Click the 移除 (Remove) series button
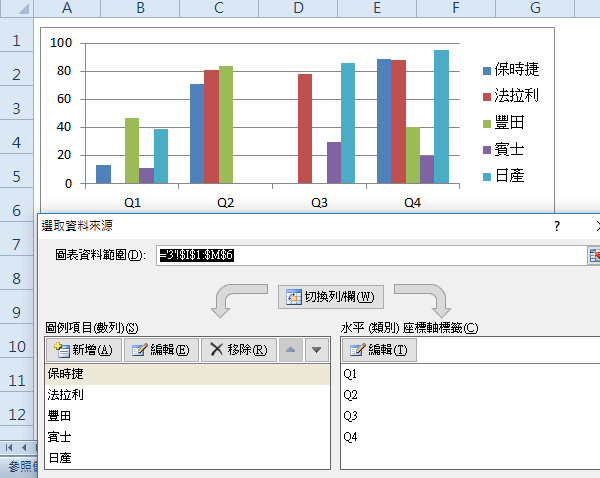Screen dimensions: 600x478 click(239, 350)
